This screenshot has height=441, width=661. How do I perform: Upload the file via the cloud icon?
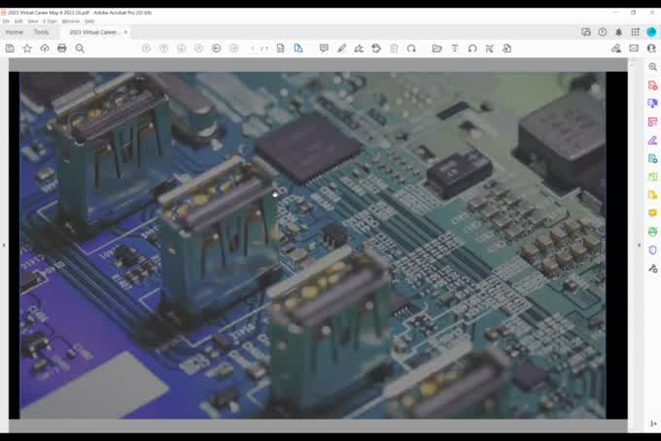click(44, 48)
